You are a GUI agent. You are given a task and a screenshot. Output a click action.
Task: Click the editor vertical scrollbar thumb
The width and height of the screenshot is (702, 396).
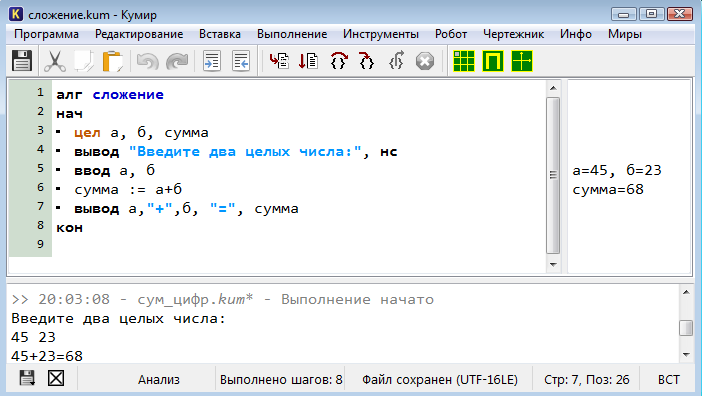click(x=553, y=175)
